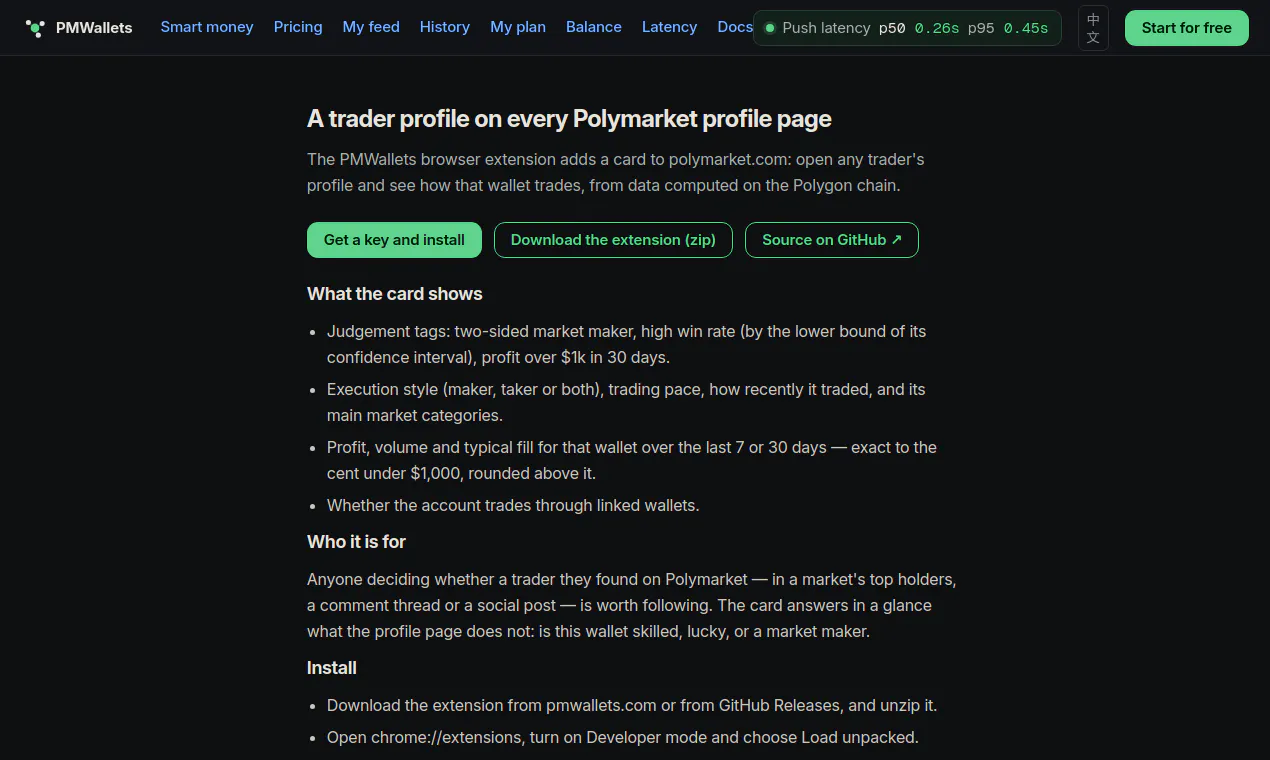
Task: Click the 'Judgement tags' bullet text
Action: (x=627, y=344)
